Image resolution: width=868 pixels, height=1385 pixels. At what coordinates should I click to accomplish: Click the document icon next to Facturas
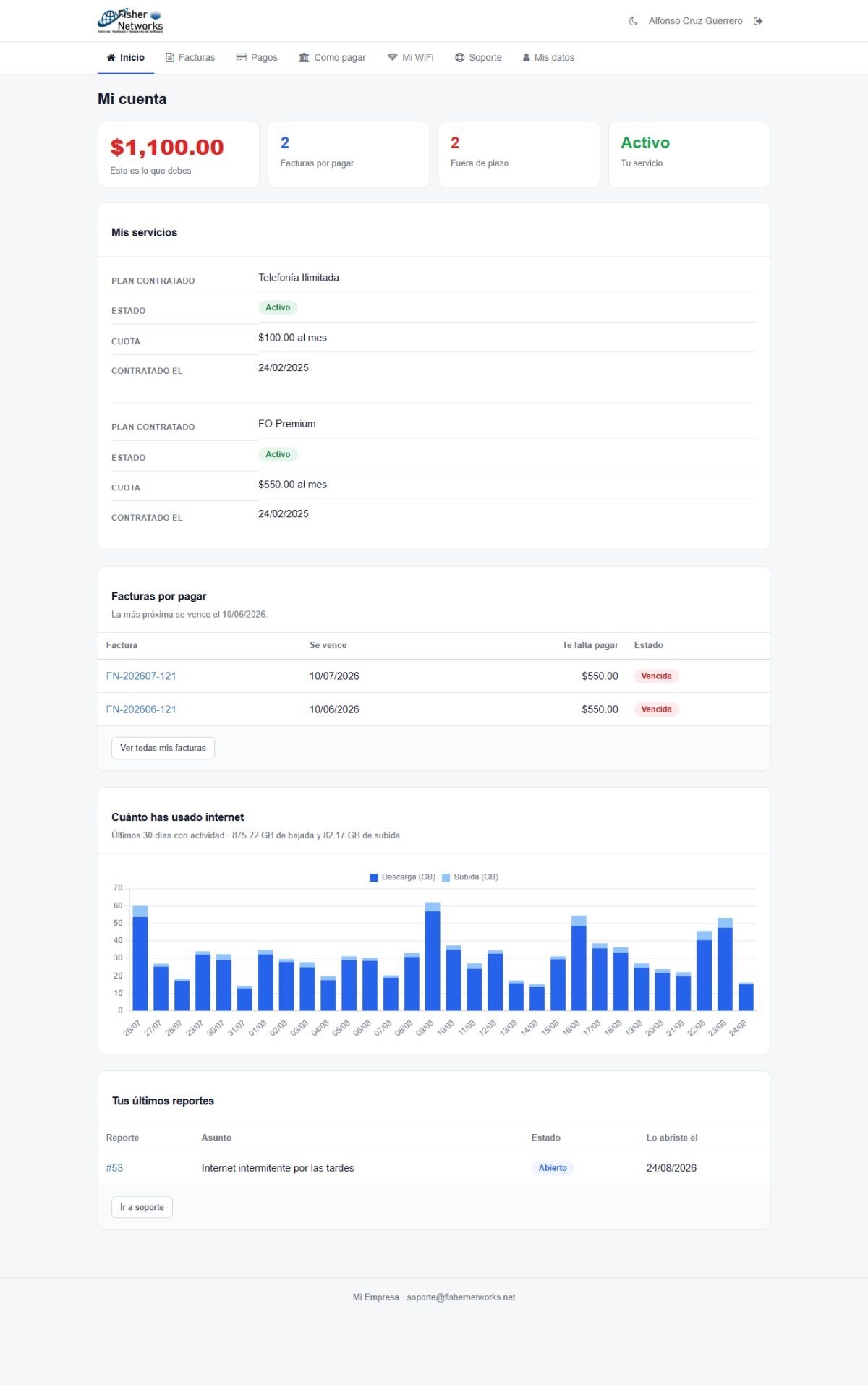coord(170,58)
